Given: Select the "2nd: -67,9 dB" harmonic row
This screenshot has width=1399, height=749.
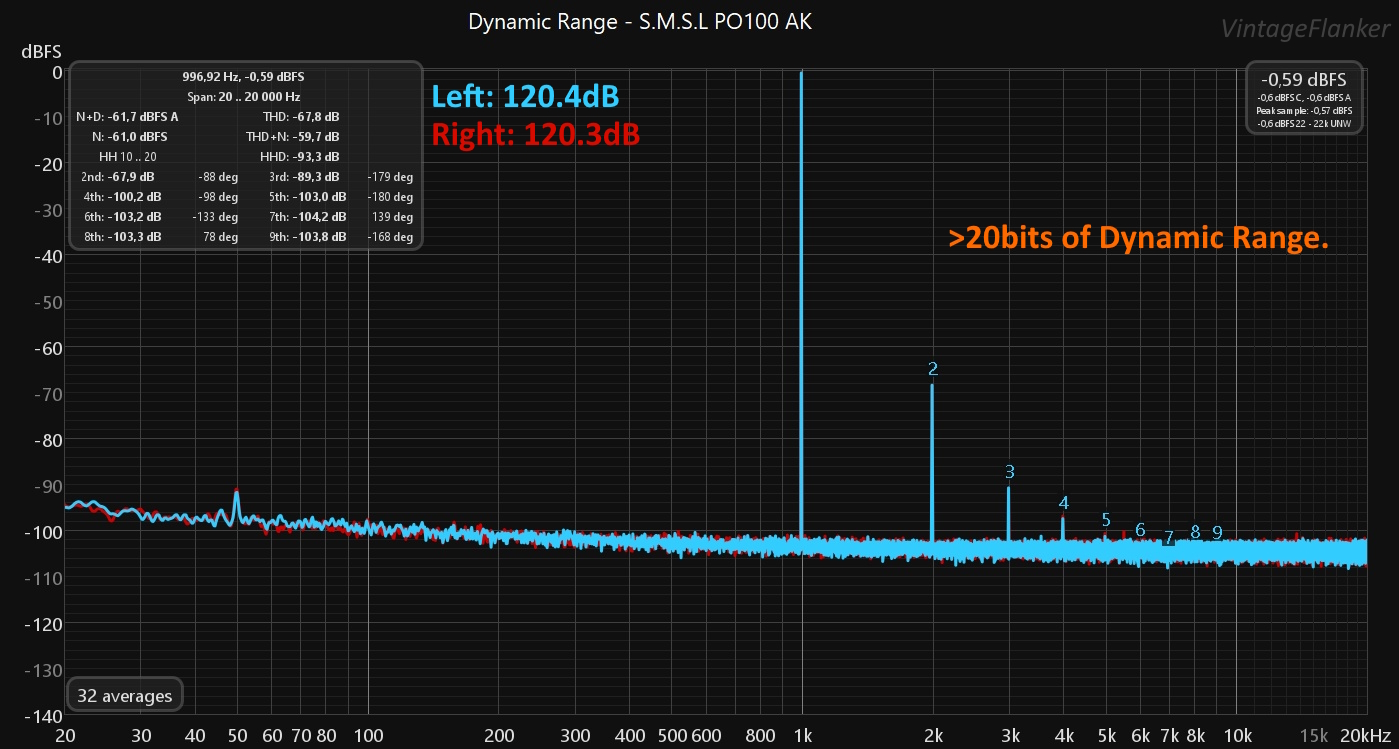Looking at the screenshot, I should click(x=120, y=177).
